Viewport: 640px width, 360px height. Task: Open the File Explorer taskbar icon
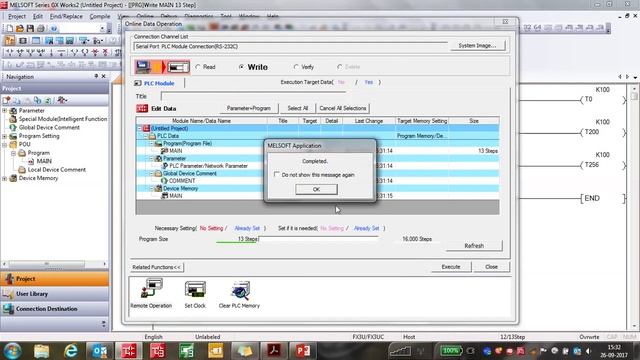[x=42, y=351]
